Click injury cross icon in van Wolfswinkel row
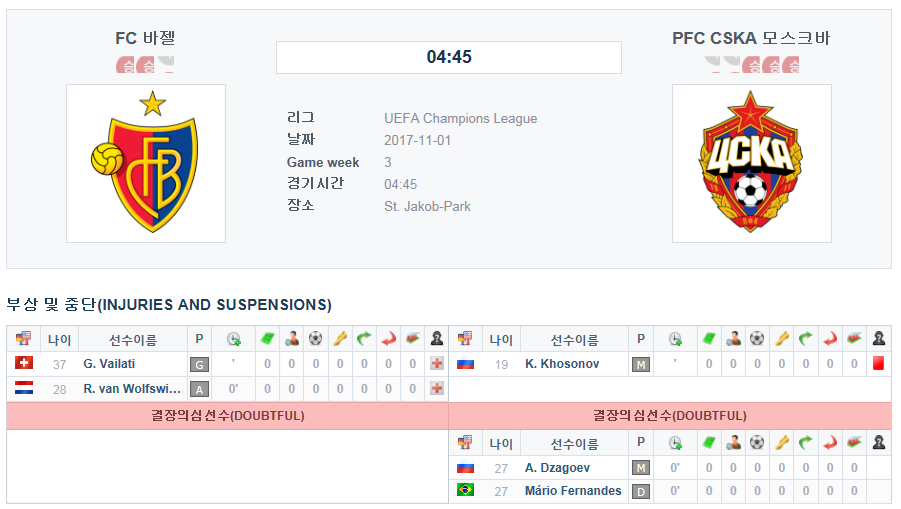The image size is (901, 509). tap(437, 388)
